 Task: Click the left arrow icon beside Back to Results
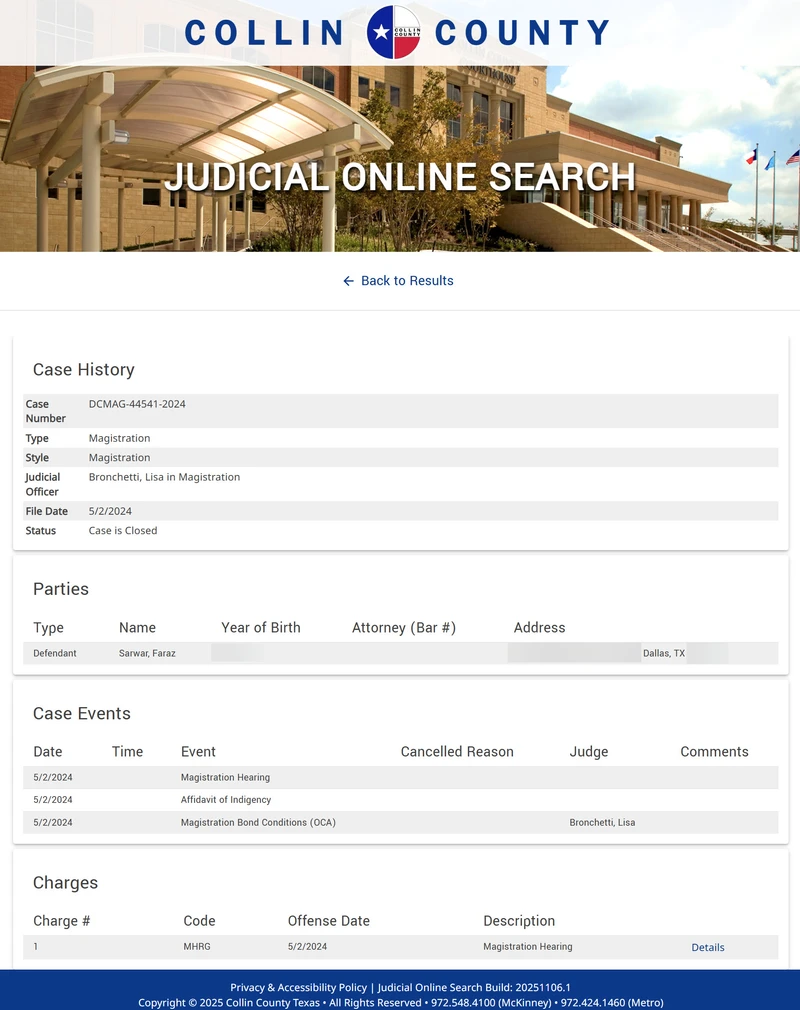pyautogui.click(x=348, y=281)
